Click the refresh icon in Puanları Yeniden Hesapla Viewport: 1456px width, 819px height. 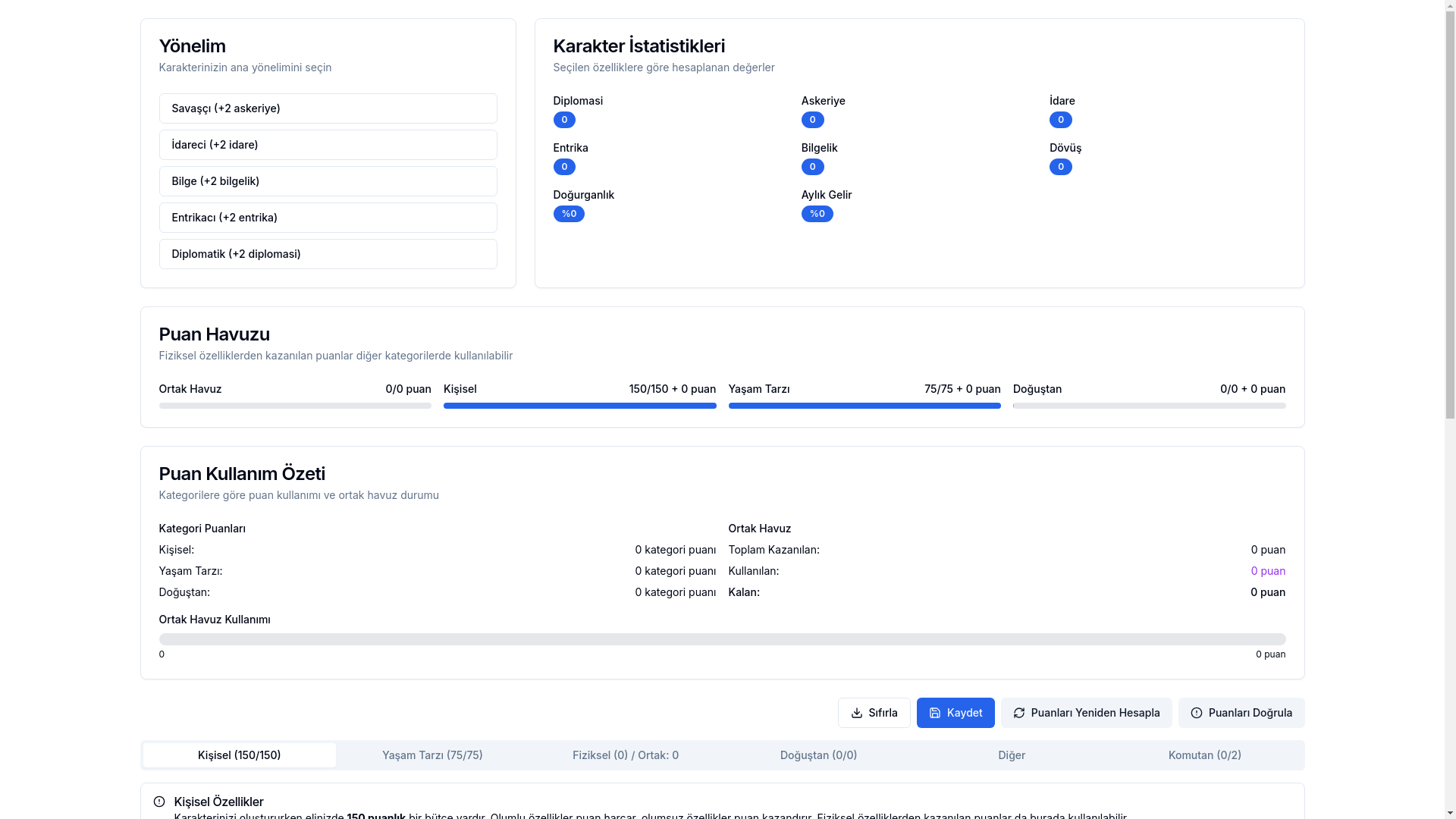[1018, 713]
